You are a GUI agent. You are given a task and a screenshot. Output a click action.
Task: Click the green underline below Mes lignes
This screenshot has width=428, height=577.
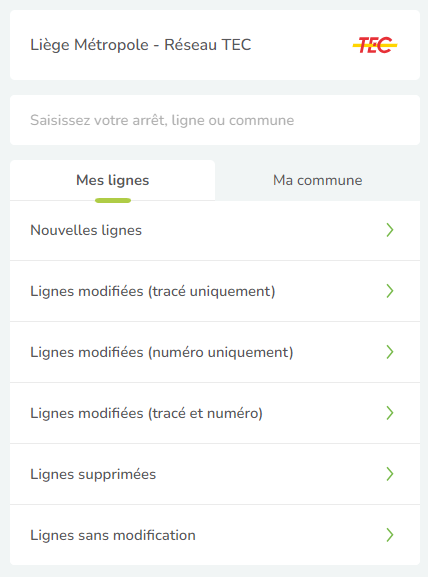coord(113,201)
